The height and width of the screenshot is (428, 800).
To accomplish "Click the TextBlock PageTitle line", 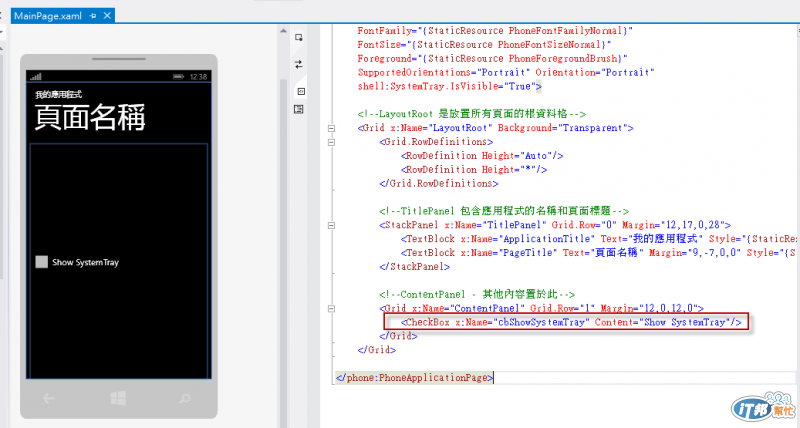I will [x=598, y=253].
